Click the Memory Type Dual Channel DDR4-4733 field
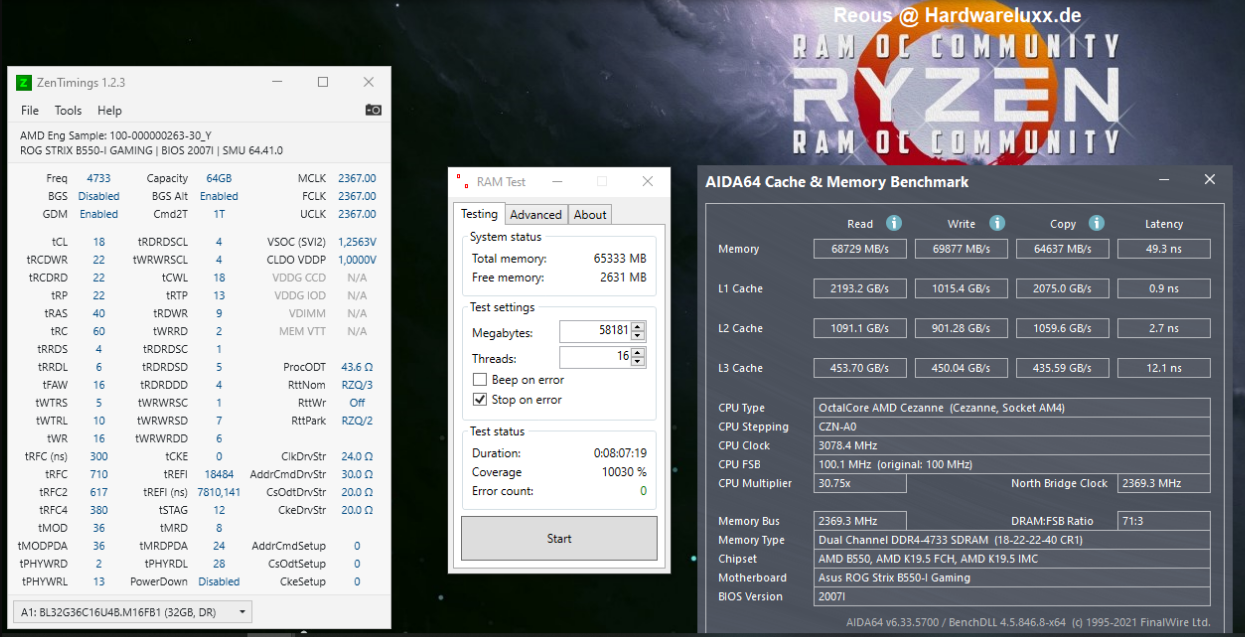The height and width of the screenshot is (637, 1245). pos(1013,540)
